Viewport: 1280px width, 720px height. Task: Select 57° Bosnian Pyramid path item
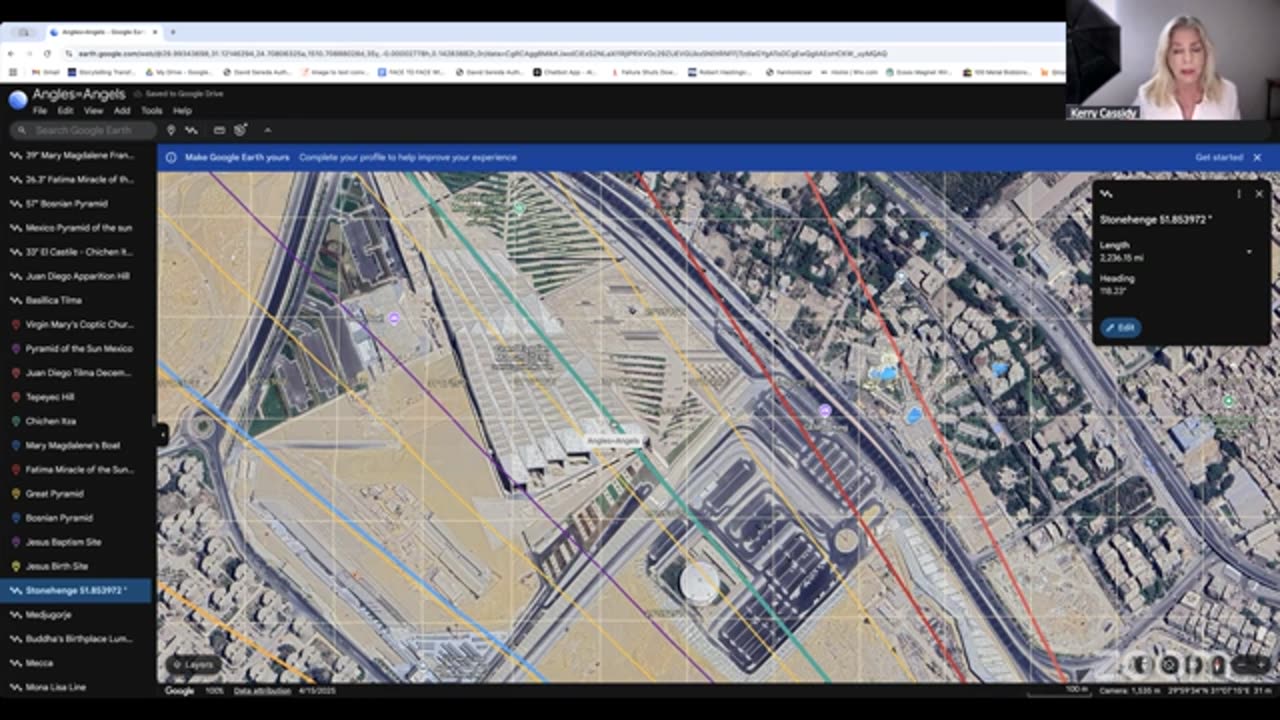76,203
